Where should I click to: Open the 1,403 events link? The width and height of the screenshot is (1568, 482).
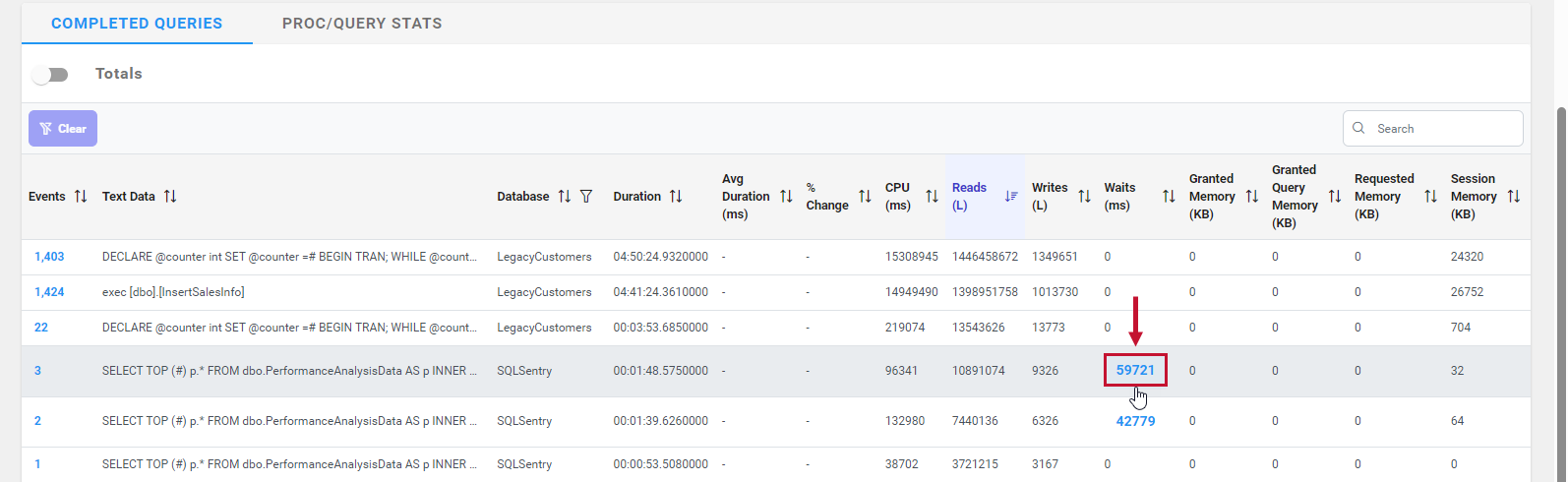(49, 257)
